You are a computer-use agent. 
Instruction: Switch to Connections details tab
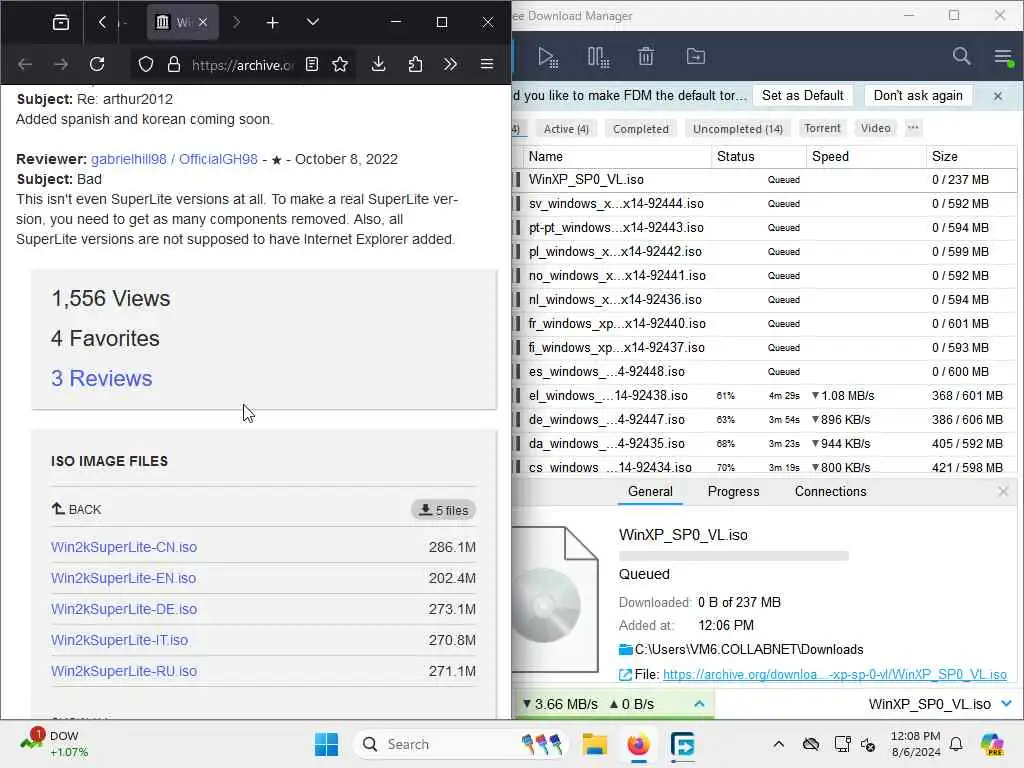[x=830, y=492]
